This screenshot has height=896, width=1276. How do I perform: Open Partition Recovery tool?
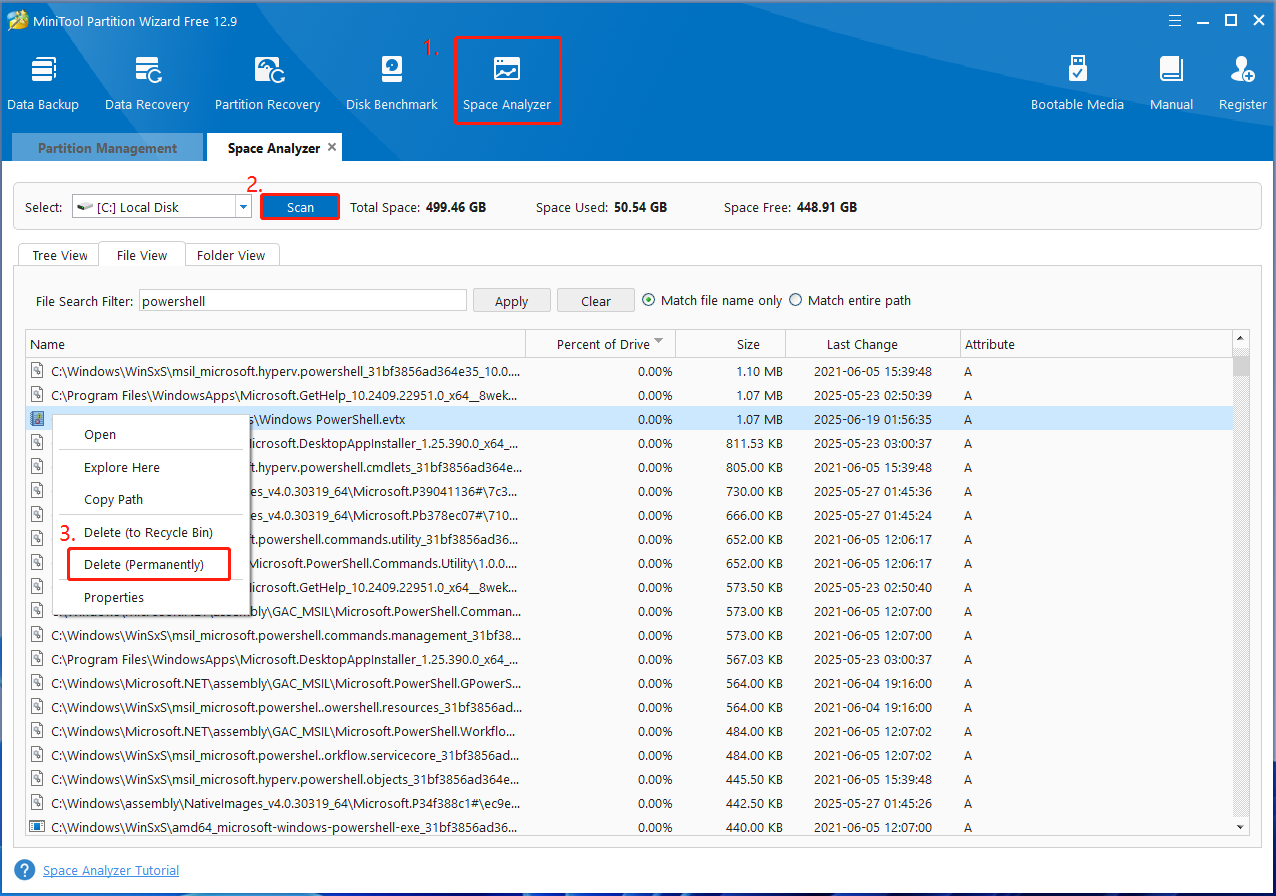(267, 83)
